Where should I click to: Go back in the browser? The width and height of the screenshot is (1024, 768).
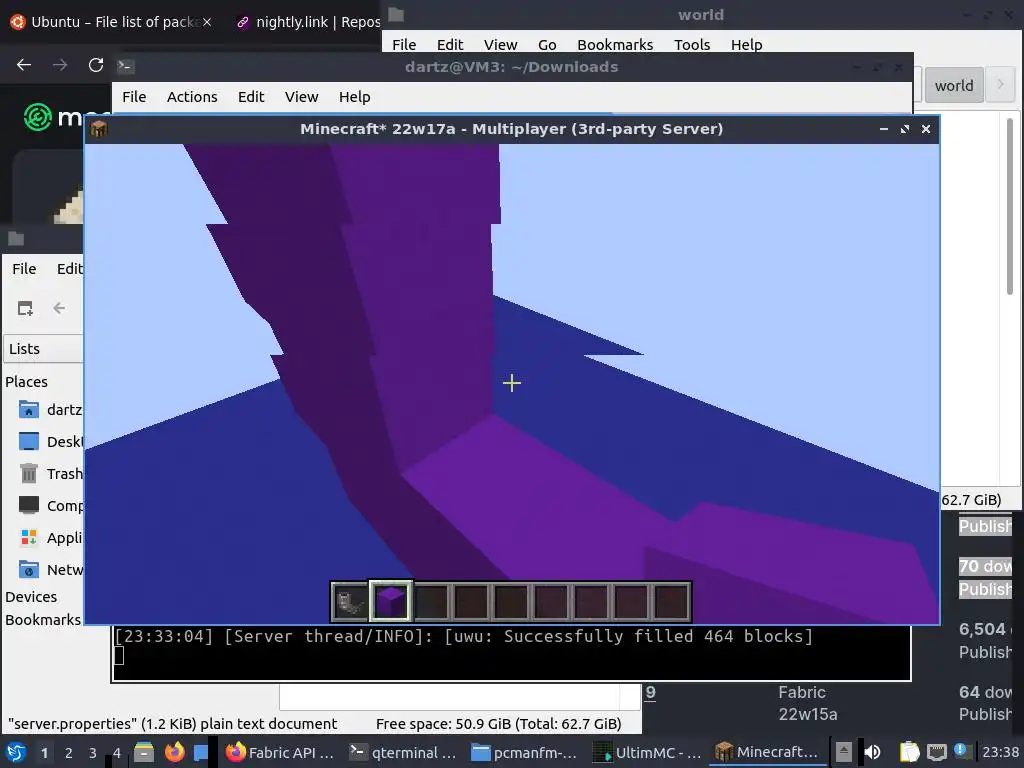24,65
